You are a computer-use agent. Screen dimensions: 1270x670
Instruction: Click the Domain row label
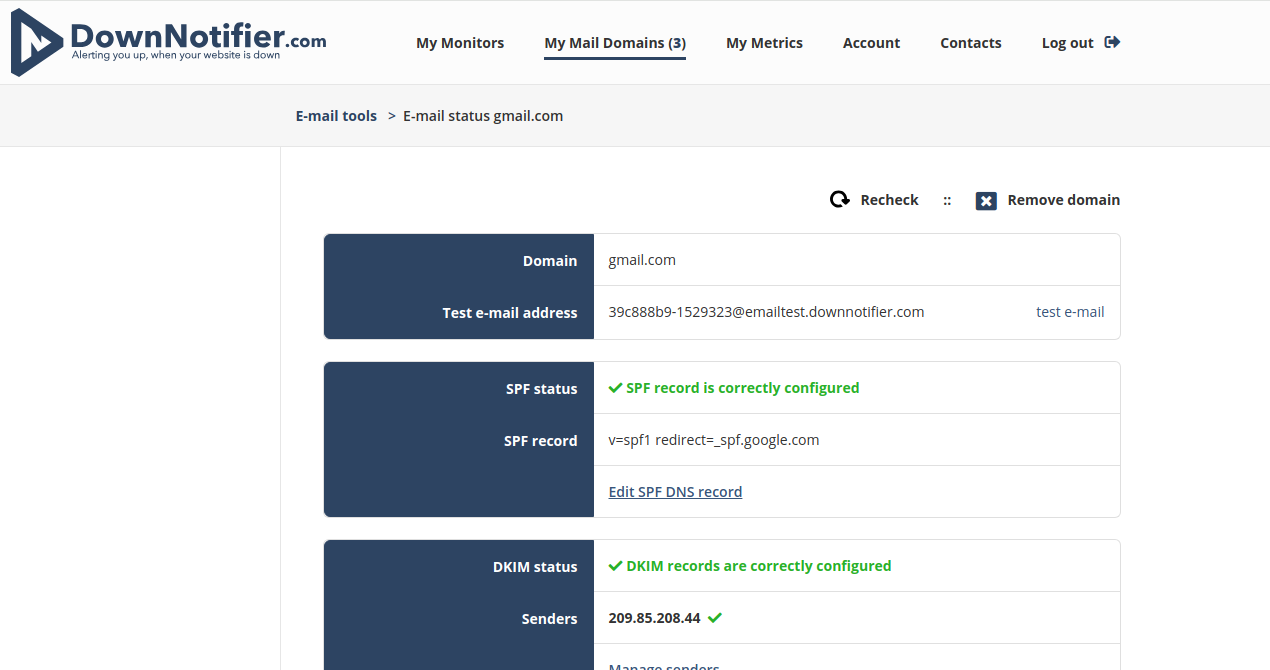point(550,261)
